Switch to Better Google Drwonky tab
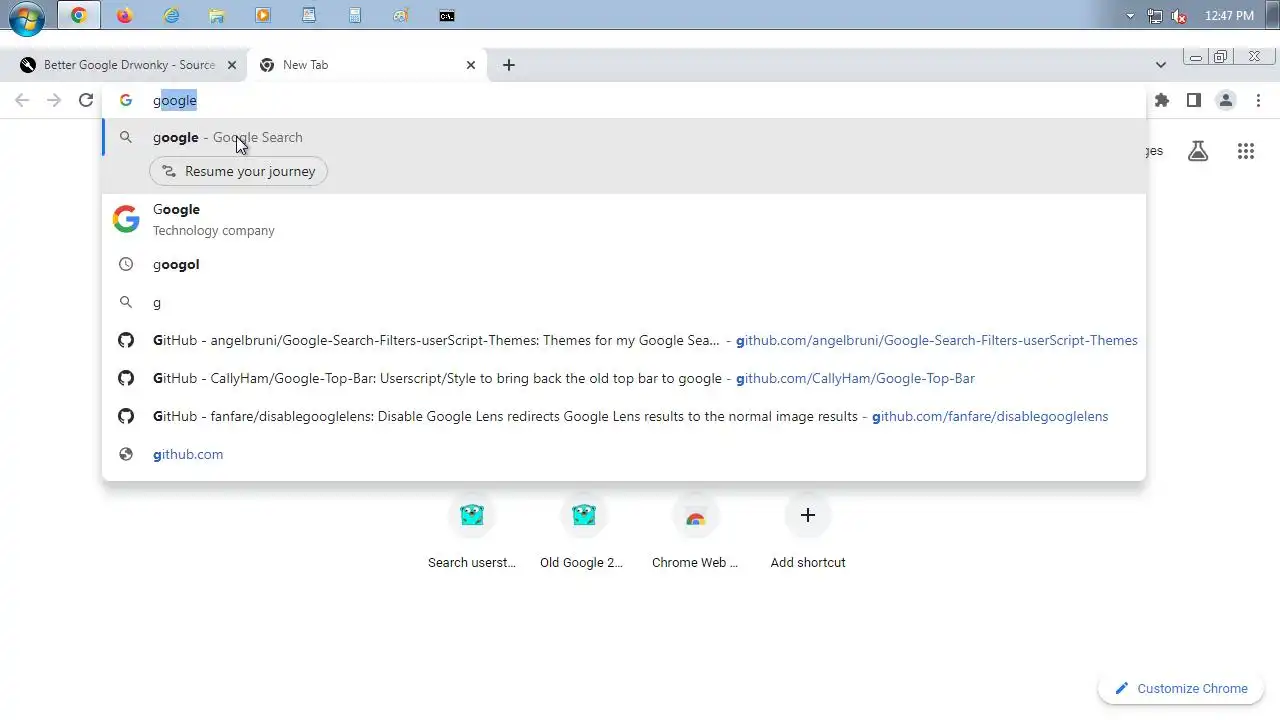Image resolution: width=1280 pixels, height=720 pixels. click(x=128, y=65)
